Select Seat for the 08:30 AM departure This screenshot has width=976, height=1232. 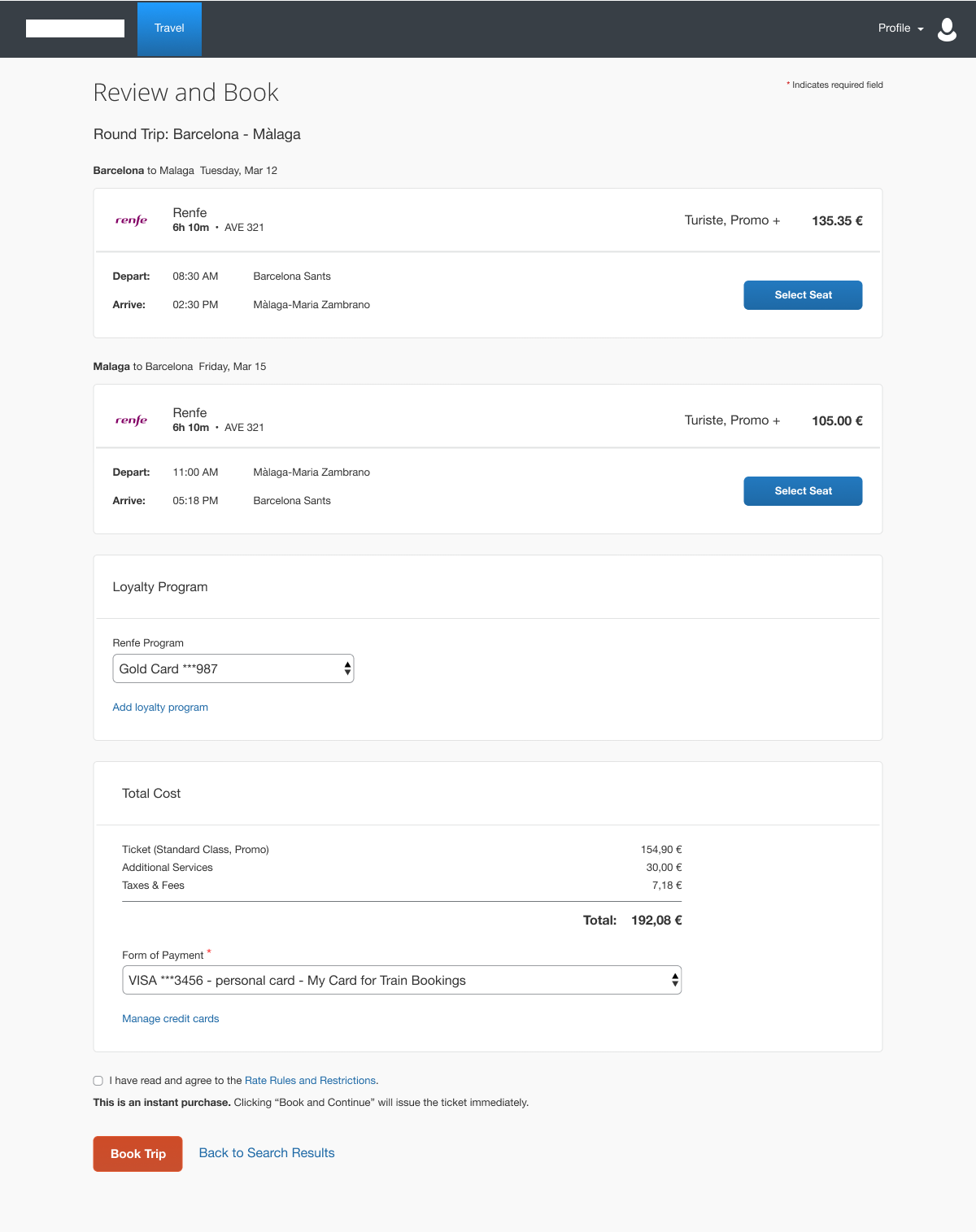[x=803, y=295]
